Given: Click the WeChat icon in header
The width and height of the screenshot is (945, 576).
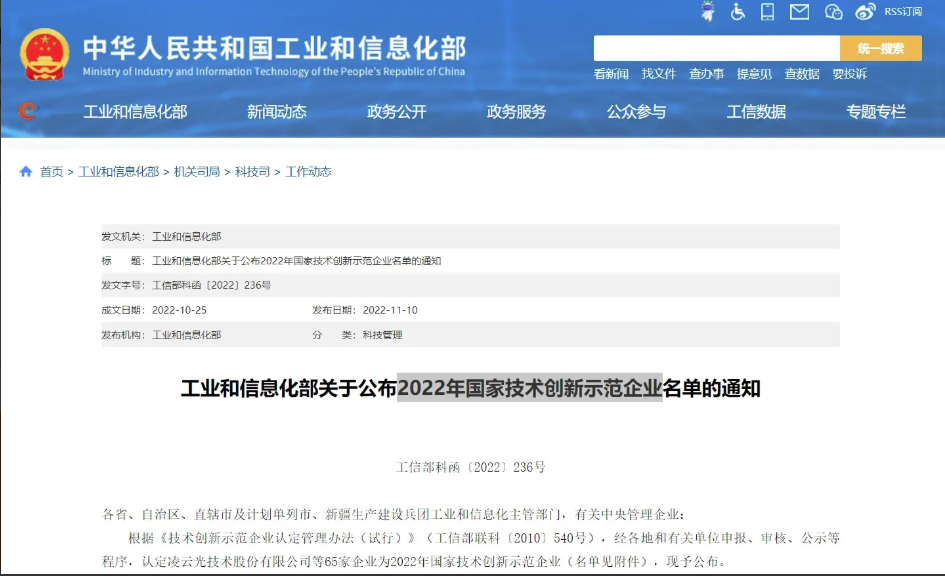Looking at the screenshot, I should [x=833, y=12].
